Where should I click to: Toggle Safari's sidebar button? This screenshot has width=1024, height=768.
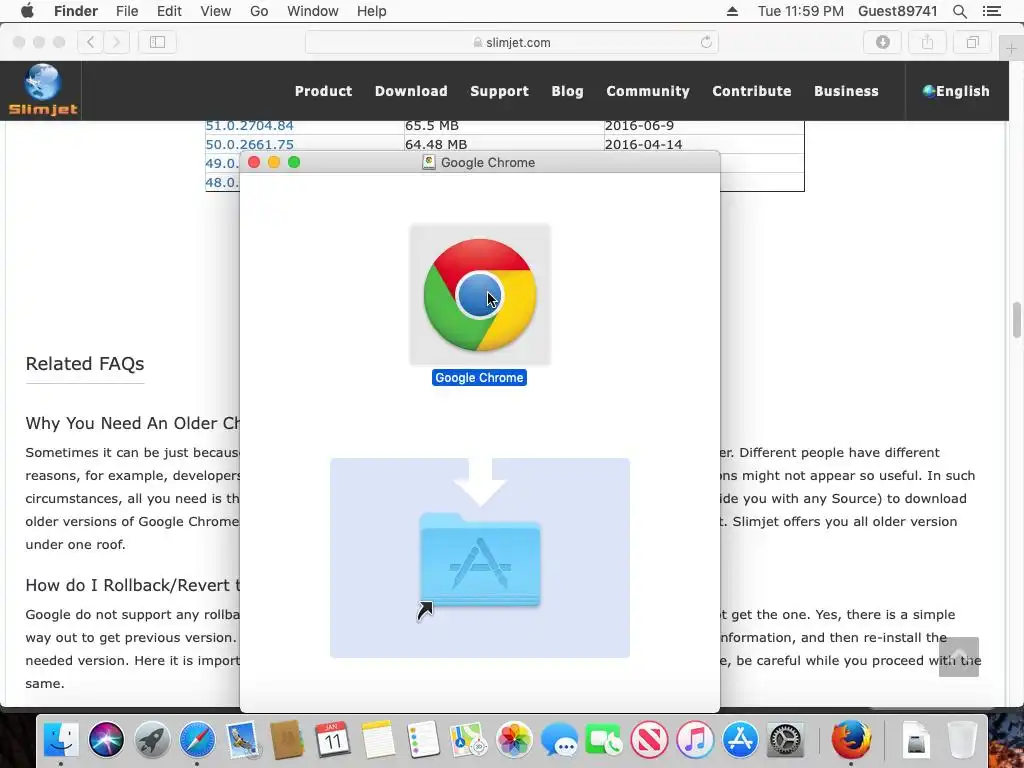157,42
